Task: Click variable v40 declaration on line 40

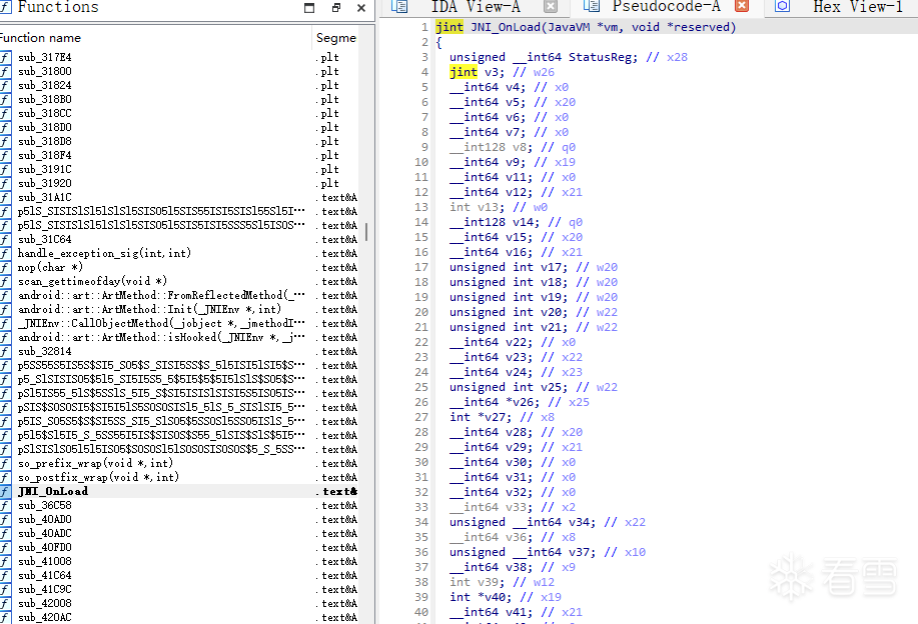Action: [x=498, y=597]
